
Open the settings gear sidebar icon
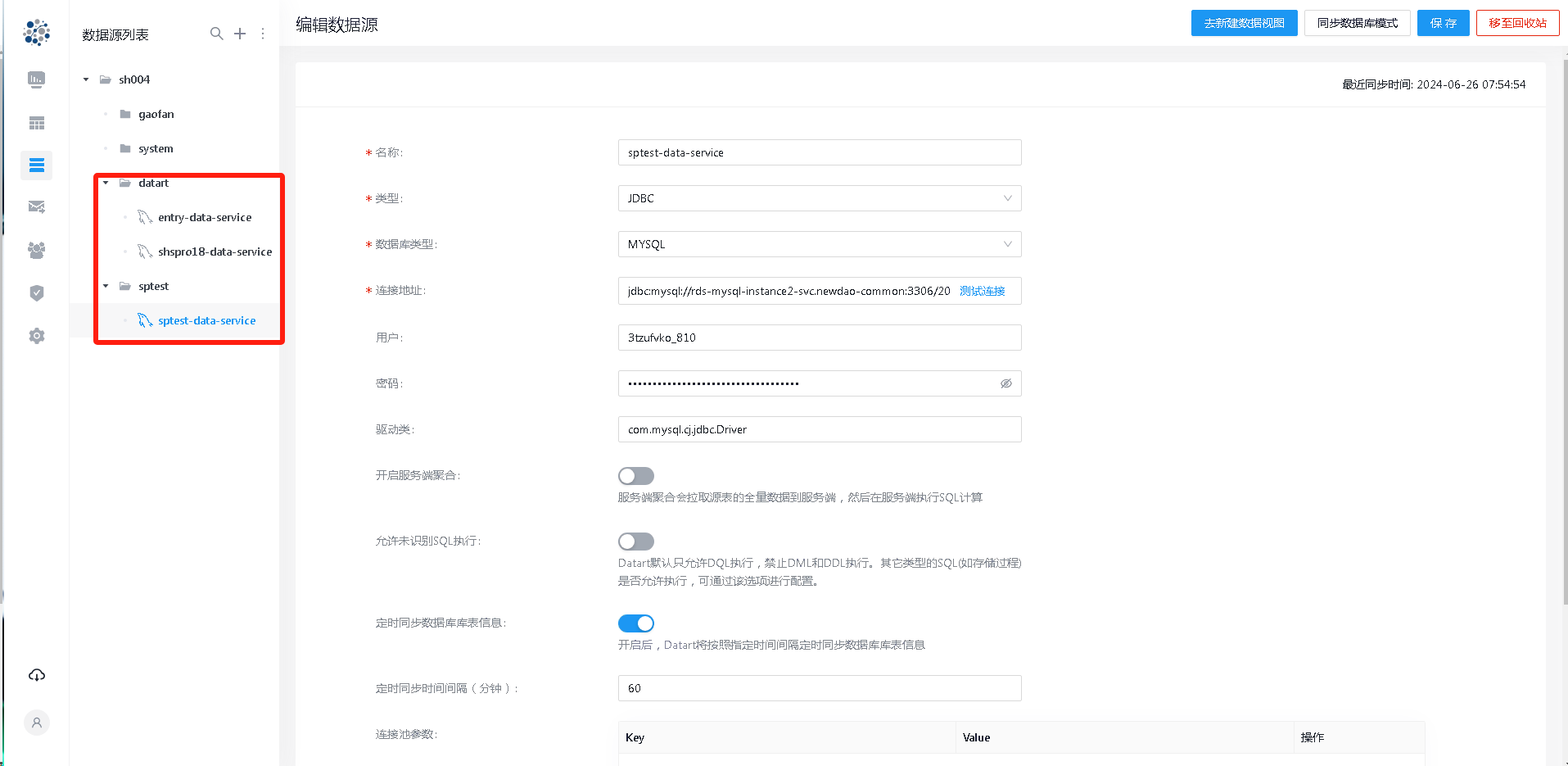click(36, 336)
